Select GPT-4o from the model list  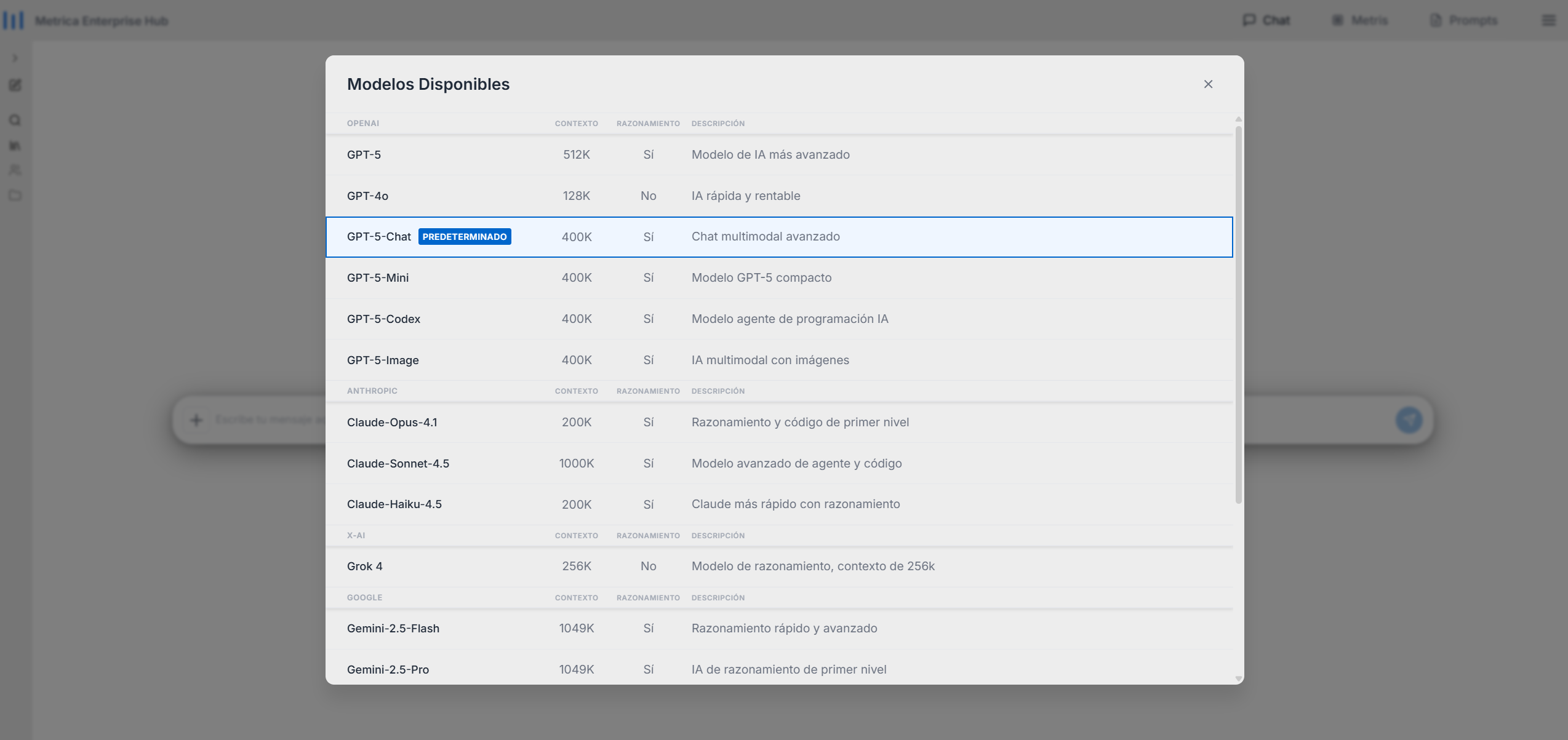[x=778, y=196]
